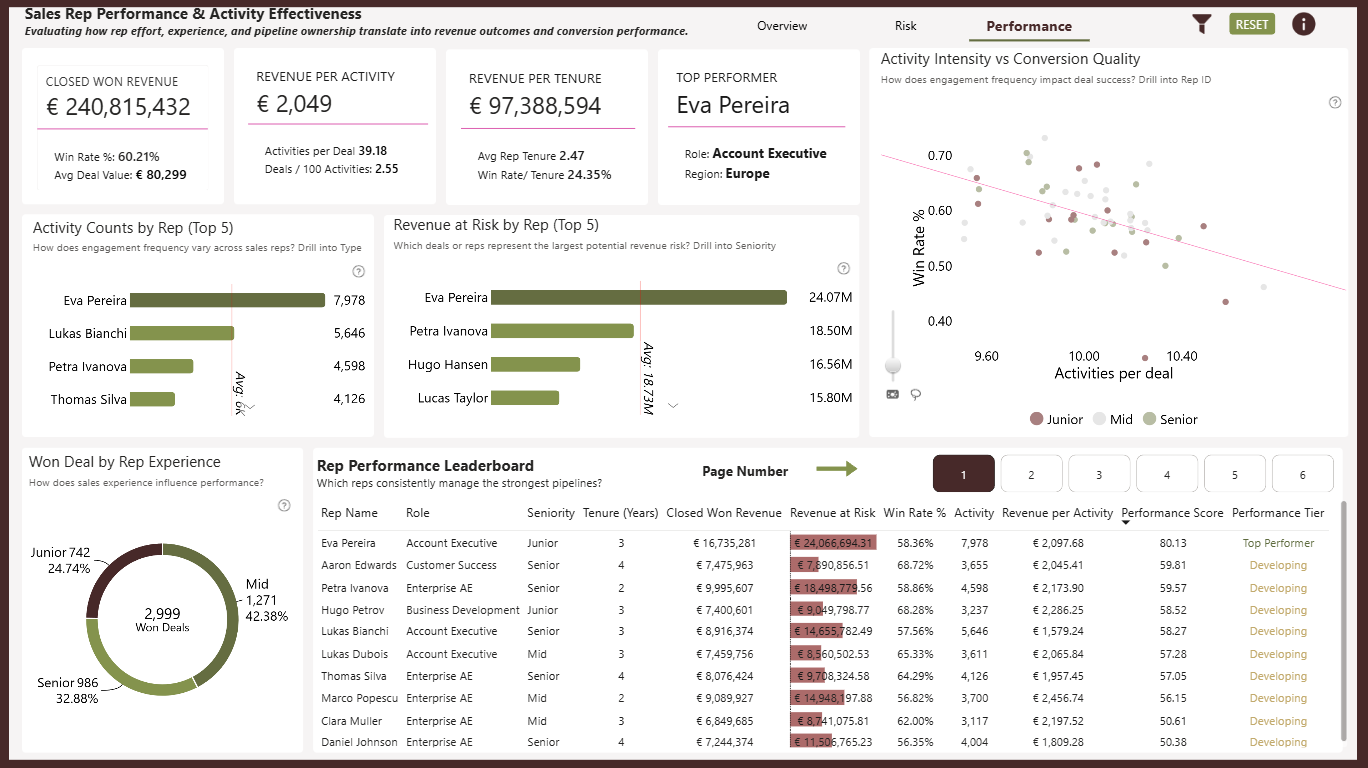Screen dimensions: 1368x768
Task: Expand more reps in Revenue at Risk chart
Action: point(673,405)
